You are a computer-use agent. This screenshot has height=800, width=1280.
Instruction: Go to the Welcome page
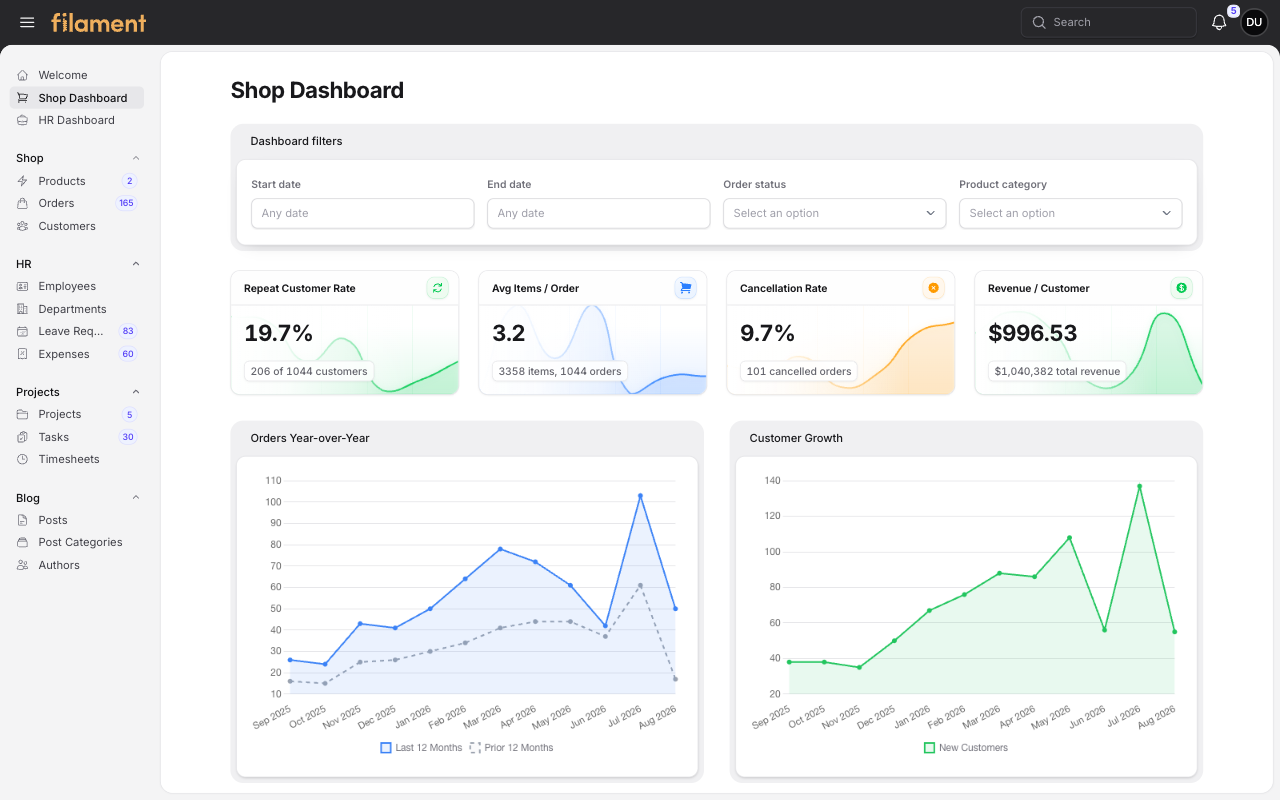(77, 75)
